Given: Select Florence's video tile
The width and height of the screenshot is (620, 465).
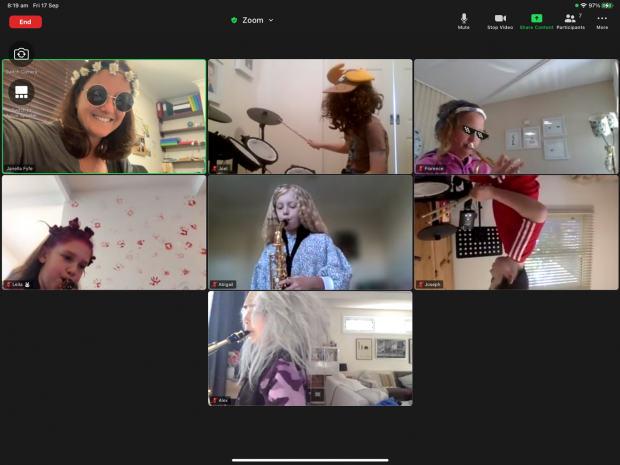Looking at the screenshot, I should point(516,117).
